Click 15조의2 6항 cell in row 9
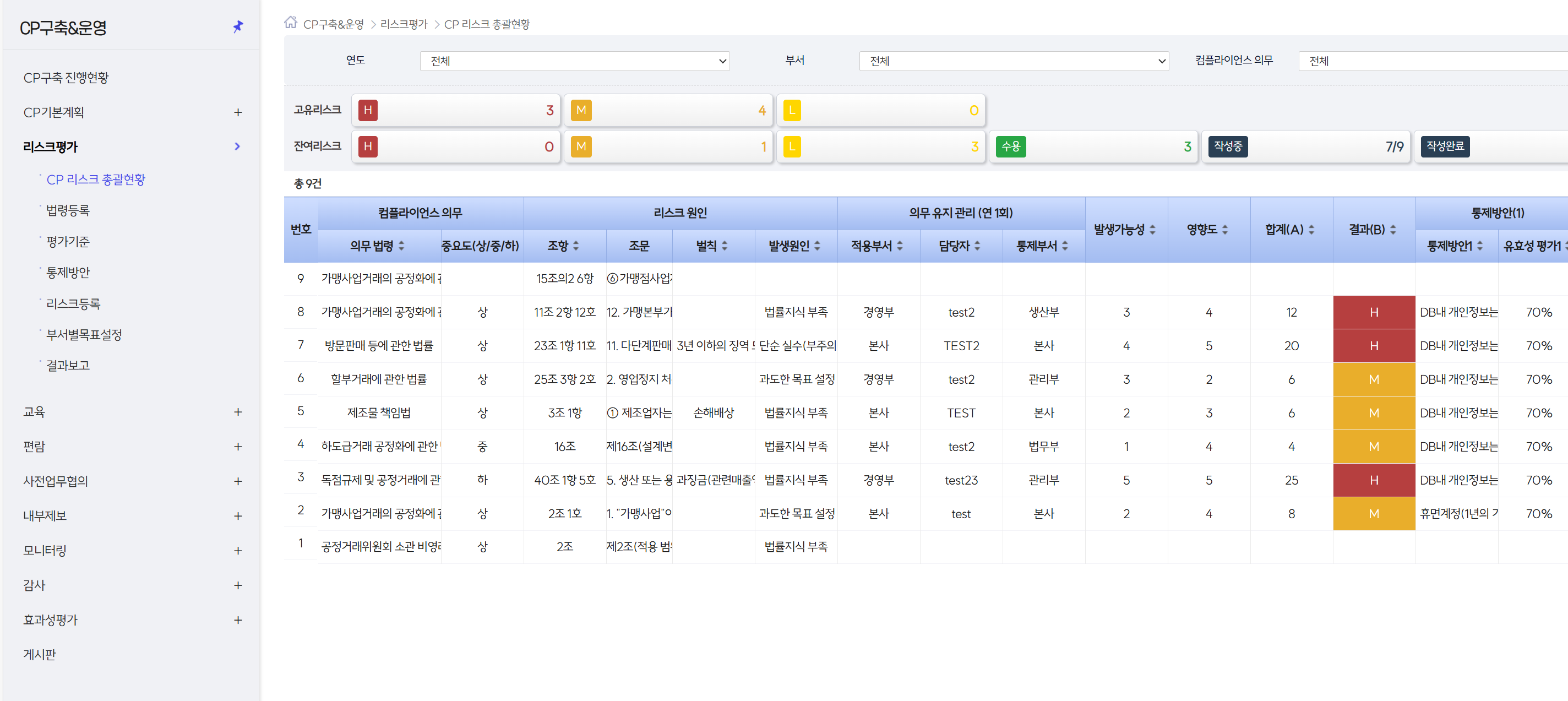Screen dimensions: 1568x701 [564, 279]
